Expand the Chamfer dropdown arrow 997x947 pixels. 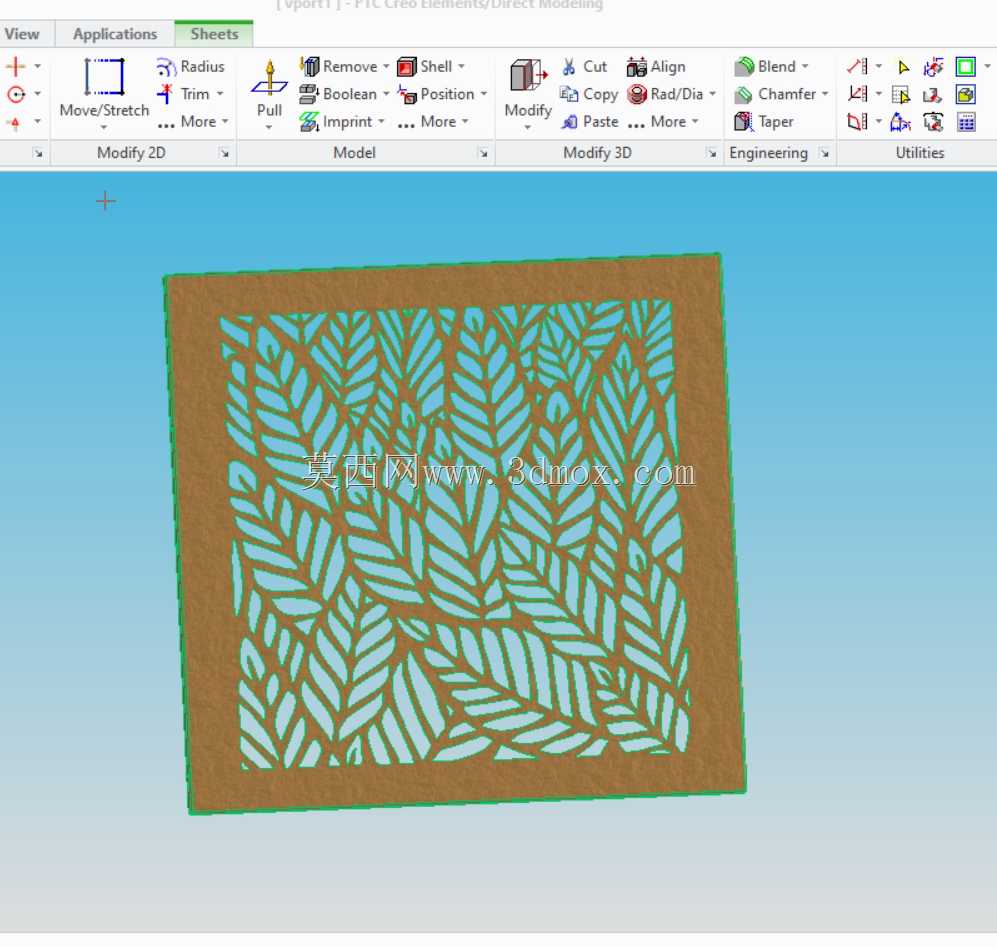[825, 94]
